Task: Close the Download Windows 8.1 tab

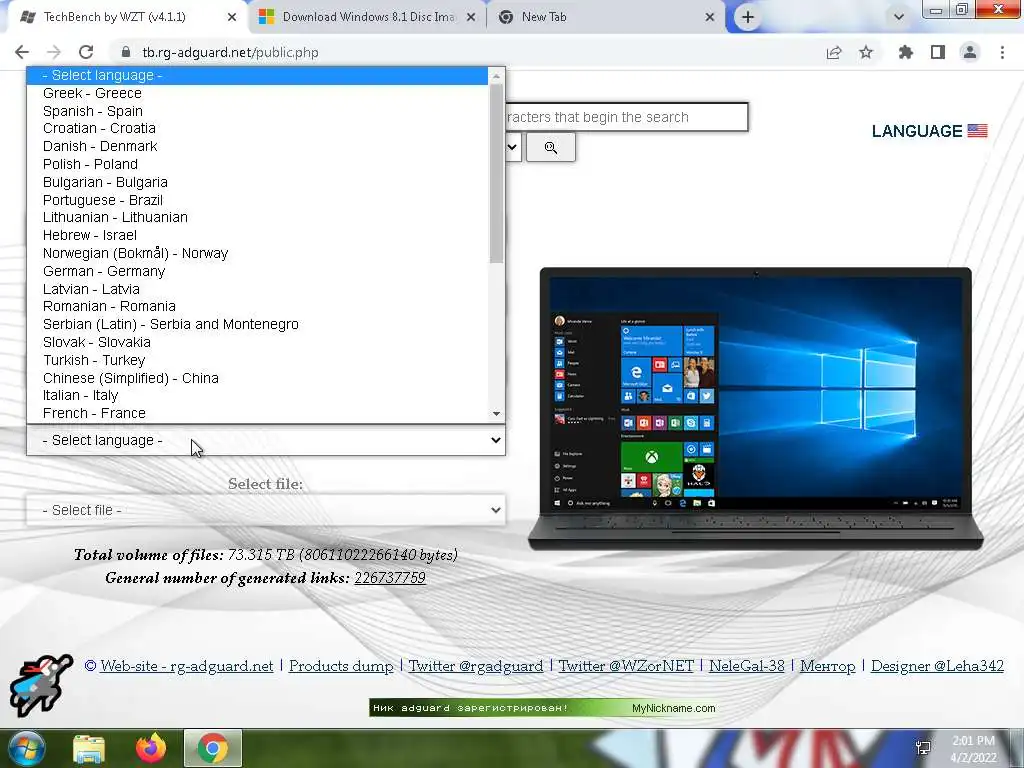Action: [471, 17]
